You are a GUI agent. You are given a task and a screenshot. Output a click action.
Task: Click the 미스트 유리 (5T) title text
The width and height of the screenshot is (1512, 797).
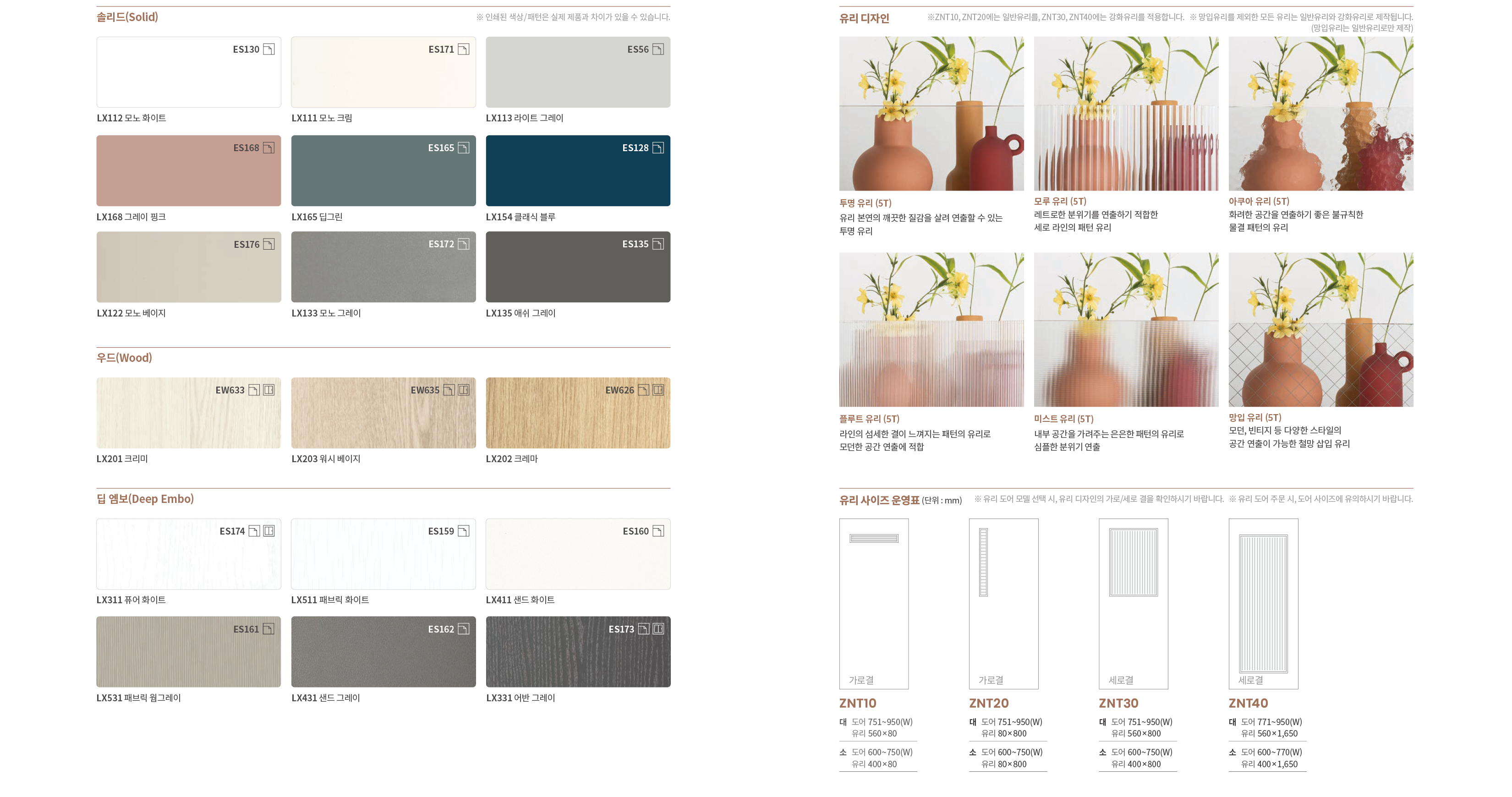point(1063,419)
